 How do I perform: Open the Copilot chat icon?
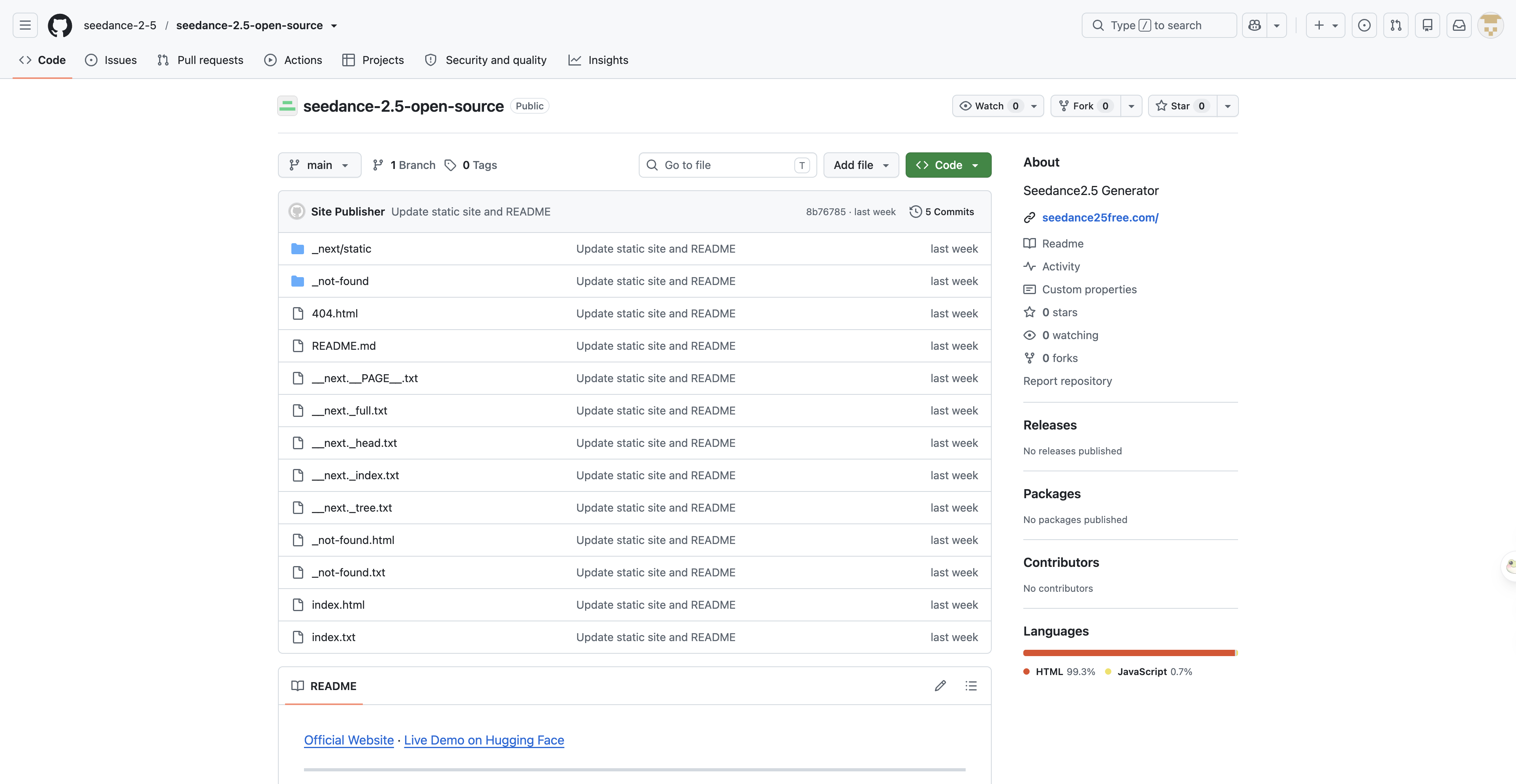tap(1255, 25)
